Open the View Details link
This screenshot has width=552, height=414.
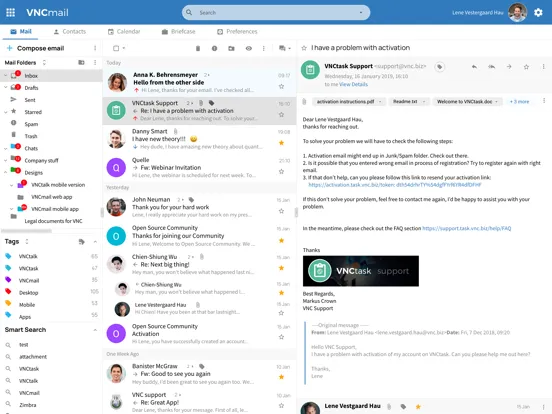point(353,84)
